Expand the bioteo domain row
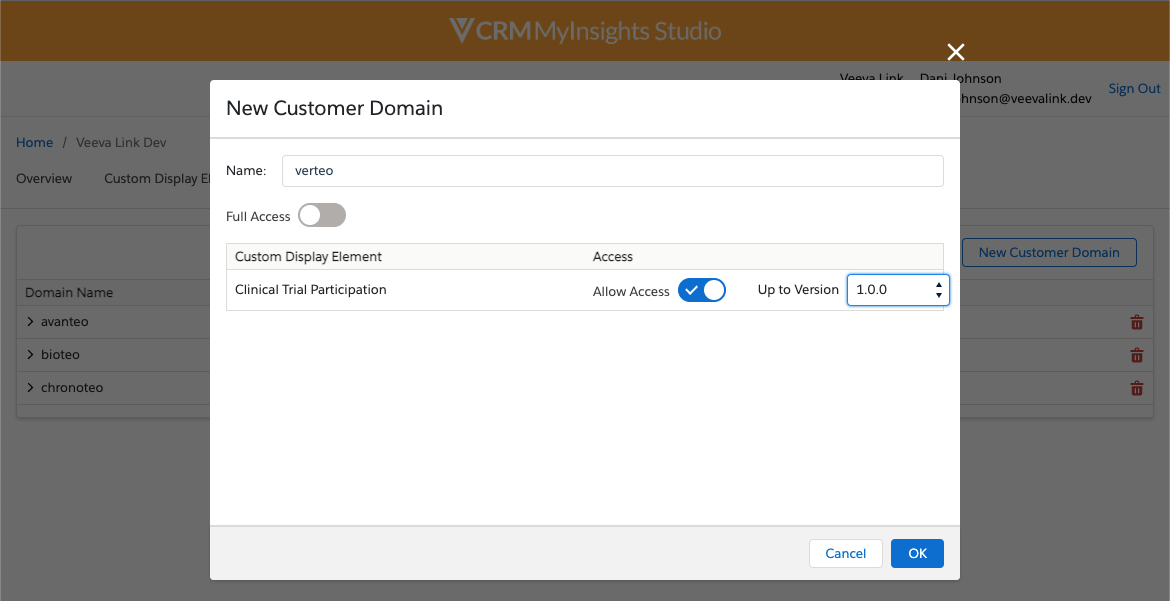Viewport: 1170px width, 601px height. [31, 355]
